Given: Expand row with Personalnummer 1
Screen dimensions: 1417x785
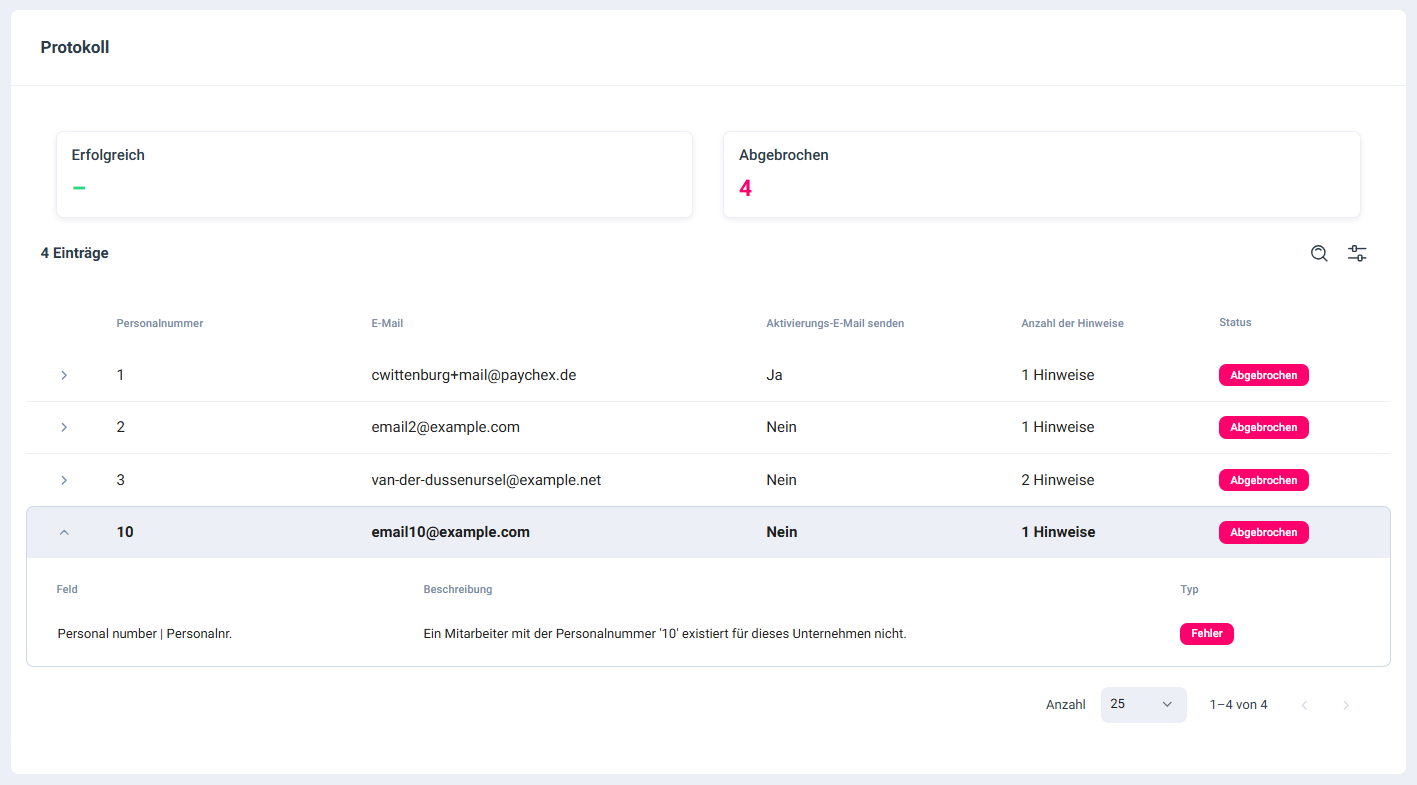Looking at the screenshot, I should pos(64,375).
